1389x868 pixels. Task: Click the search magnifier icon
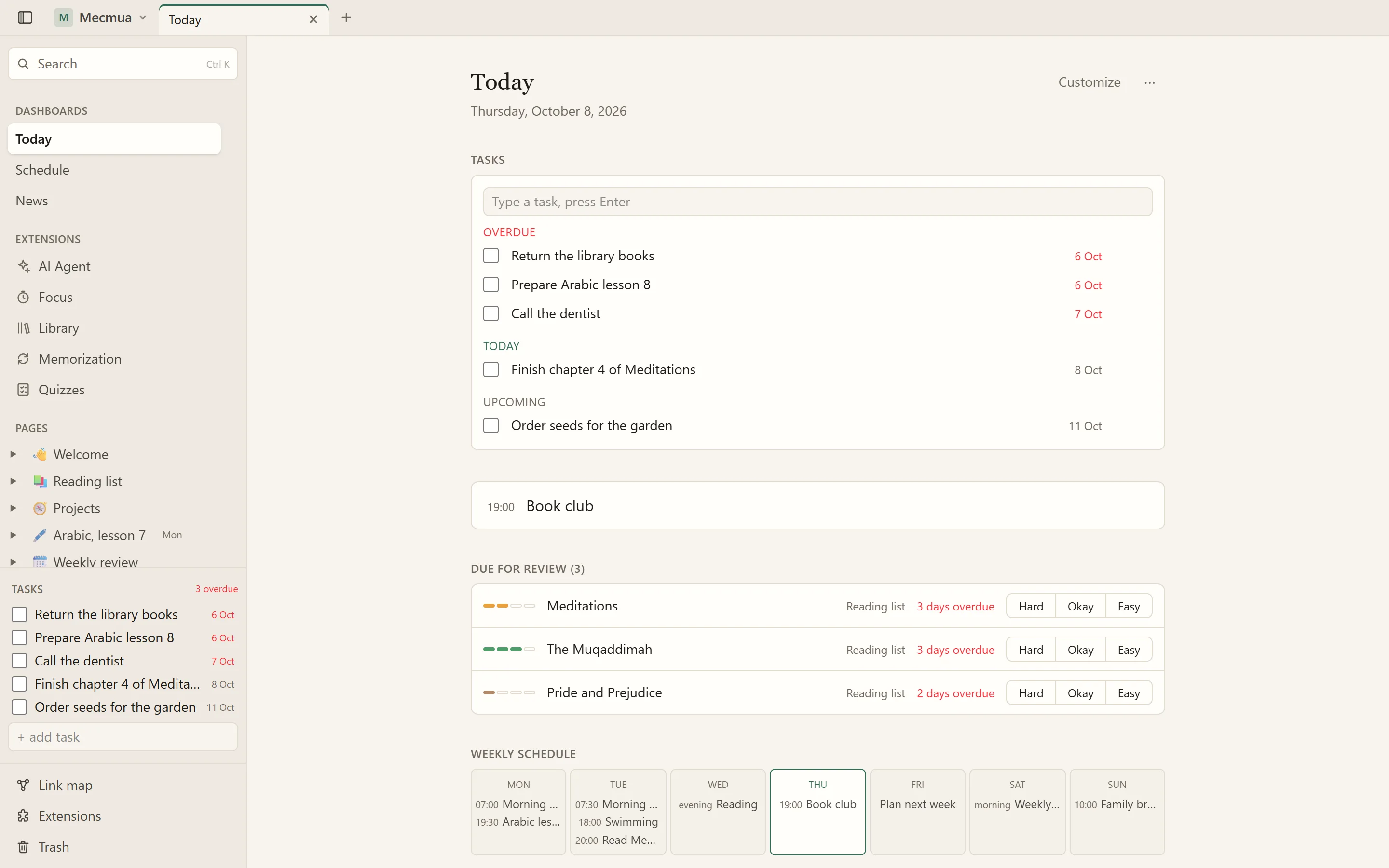(24, 64)
